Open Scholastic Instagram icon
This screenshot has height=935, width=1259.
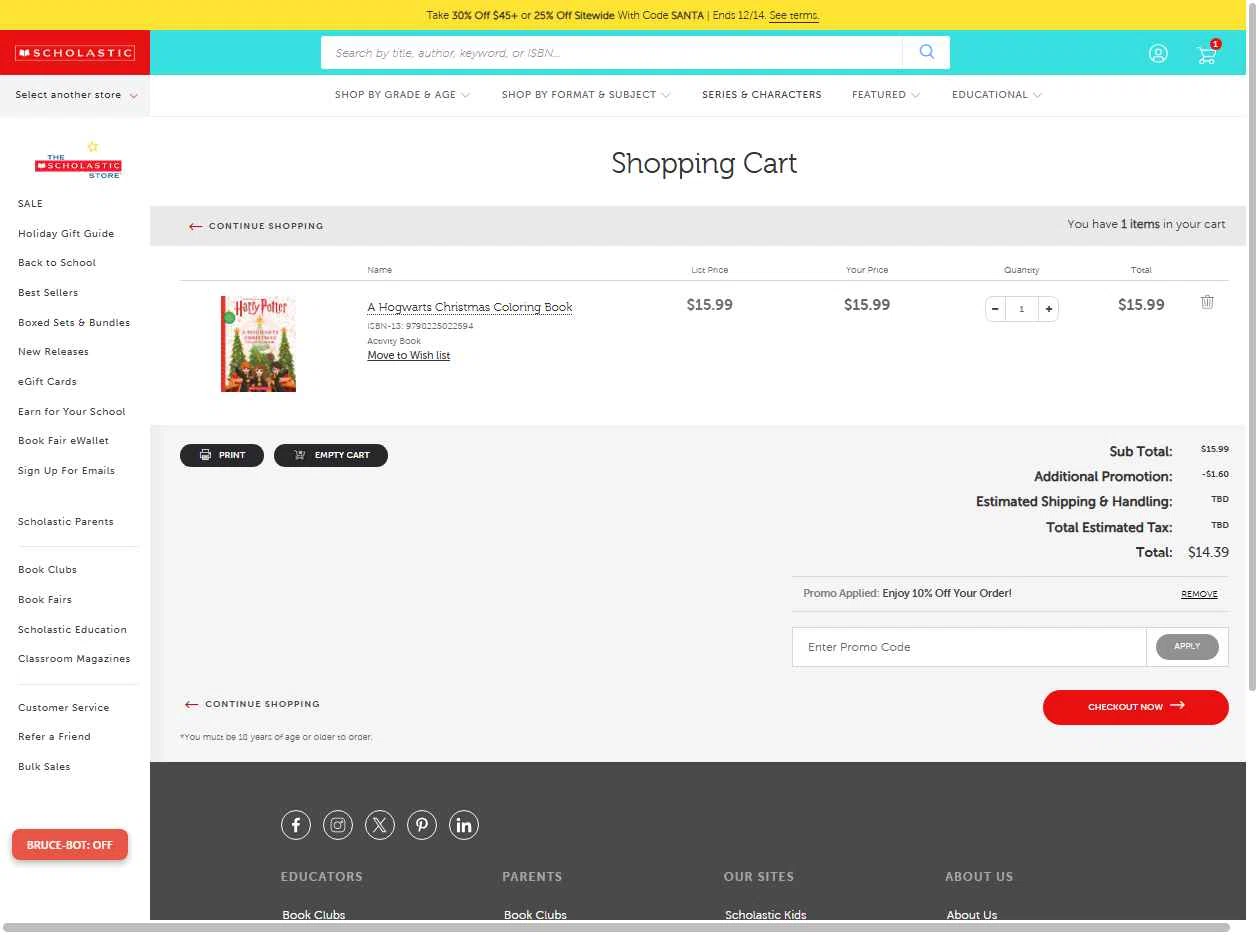338,825
